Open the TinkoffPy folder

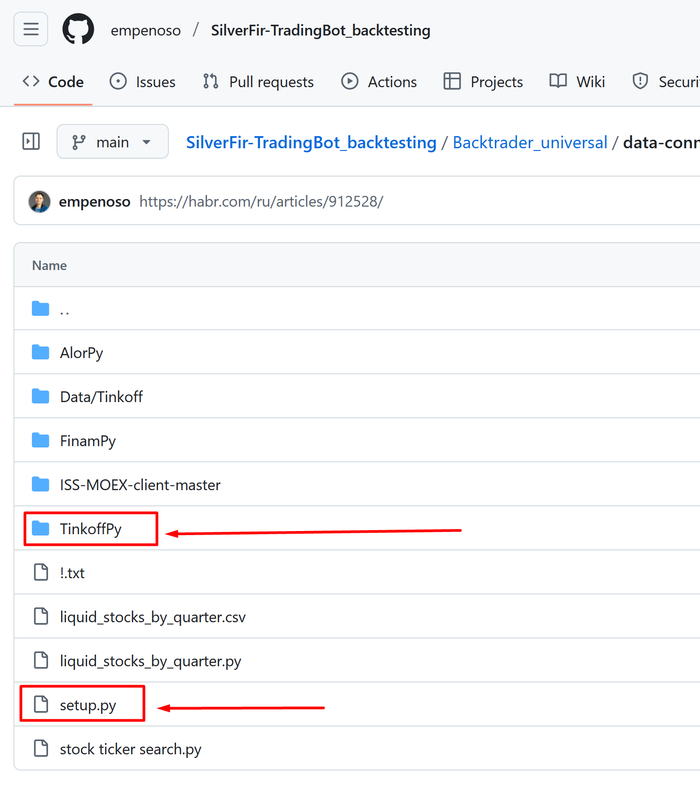pos(90,528)
